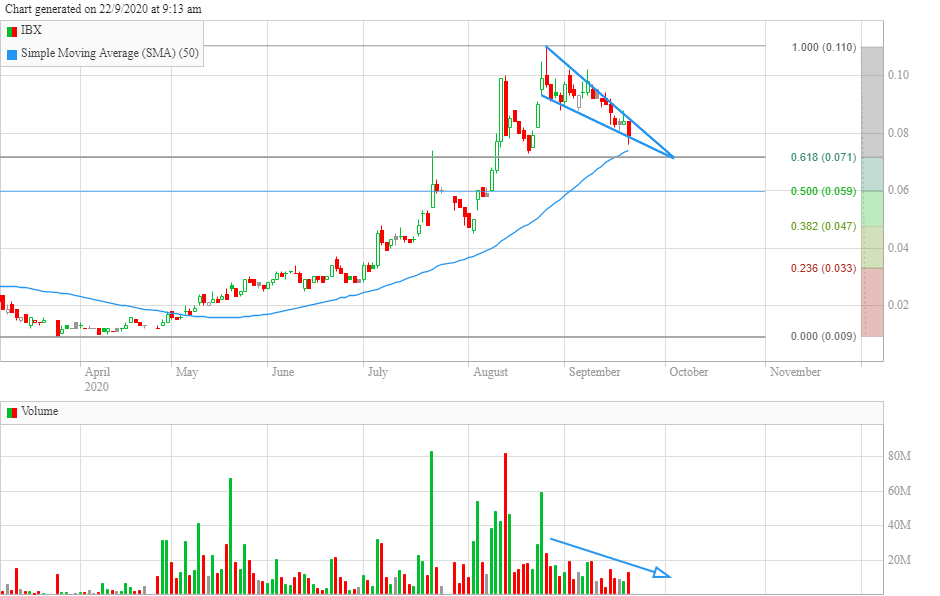
Task: Select the IBX legend label
Action: click(x=31, y=30)
